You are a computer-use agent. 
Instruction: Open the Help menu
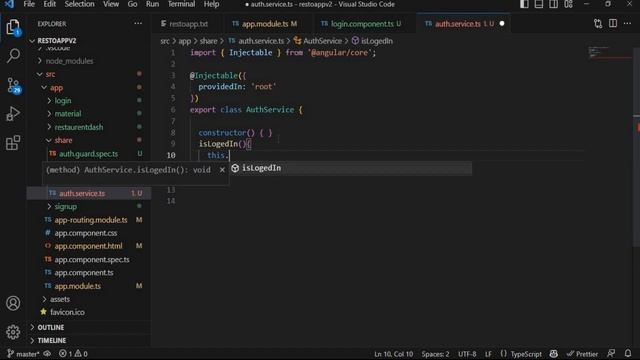click(x=211, y=4)
